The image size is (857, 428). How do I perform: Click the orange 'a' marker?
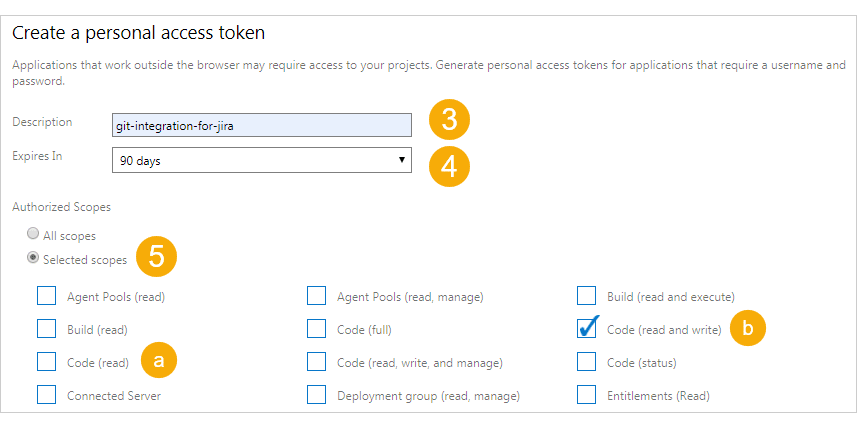point(159,360)
